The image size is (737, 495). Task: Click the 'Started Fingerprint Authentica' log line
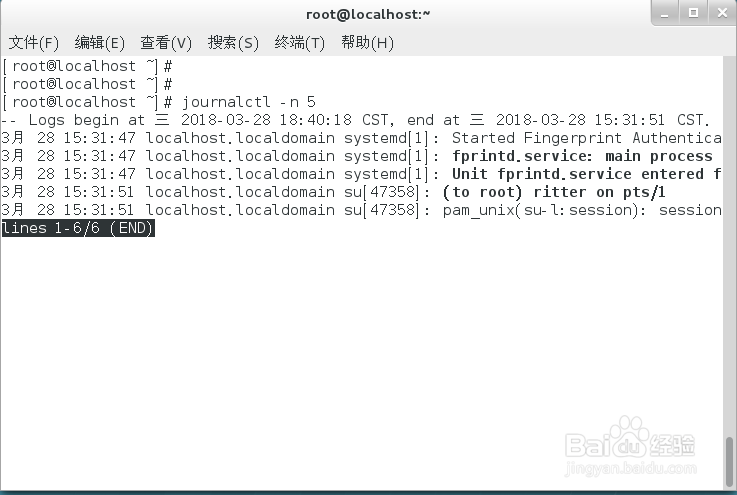pyautogui.click(x=361, y=138)
